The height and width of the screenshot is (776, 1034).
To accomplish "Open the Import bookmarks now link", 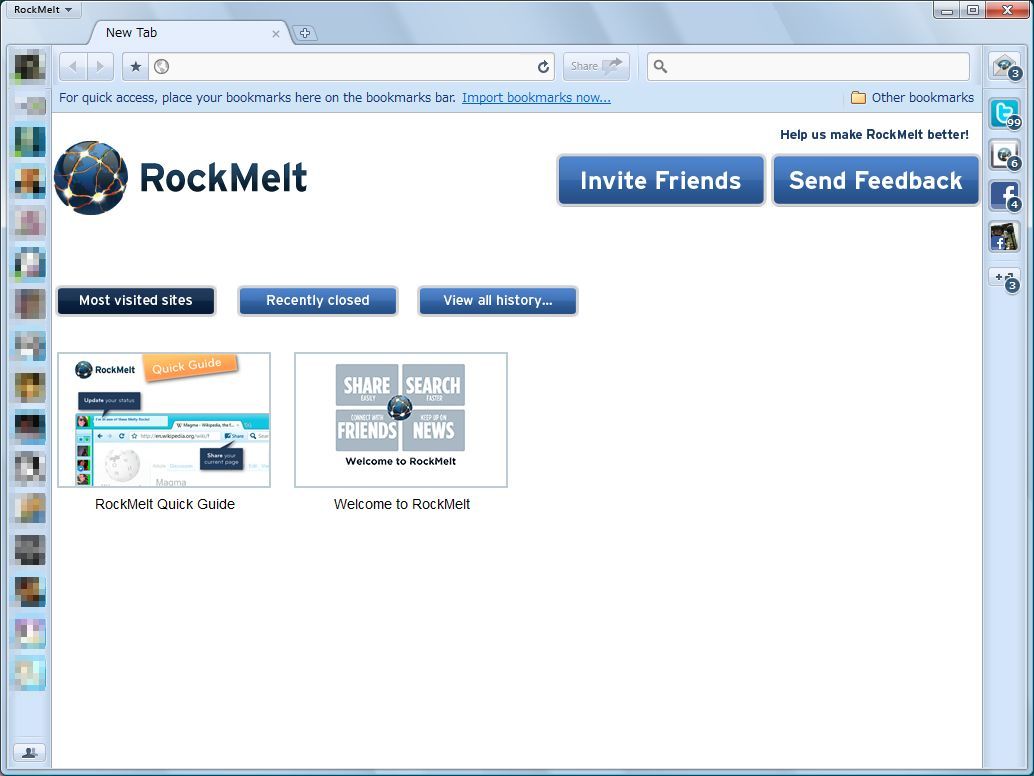I will click(x=536, y=98).
